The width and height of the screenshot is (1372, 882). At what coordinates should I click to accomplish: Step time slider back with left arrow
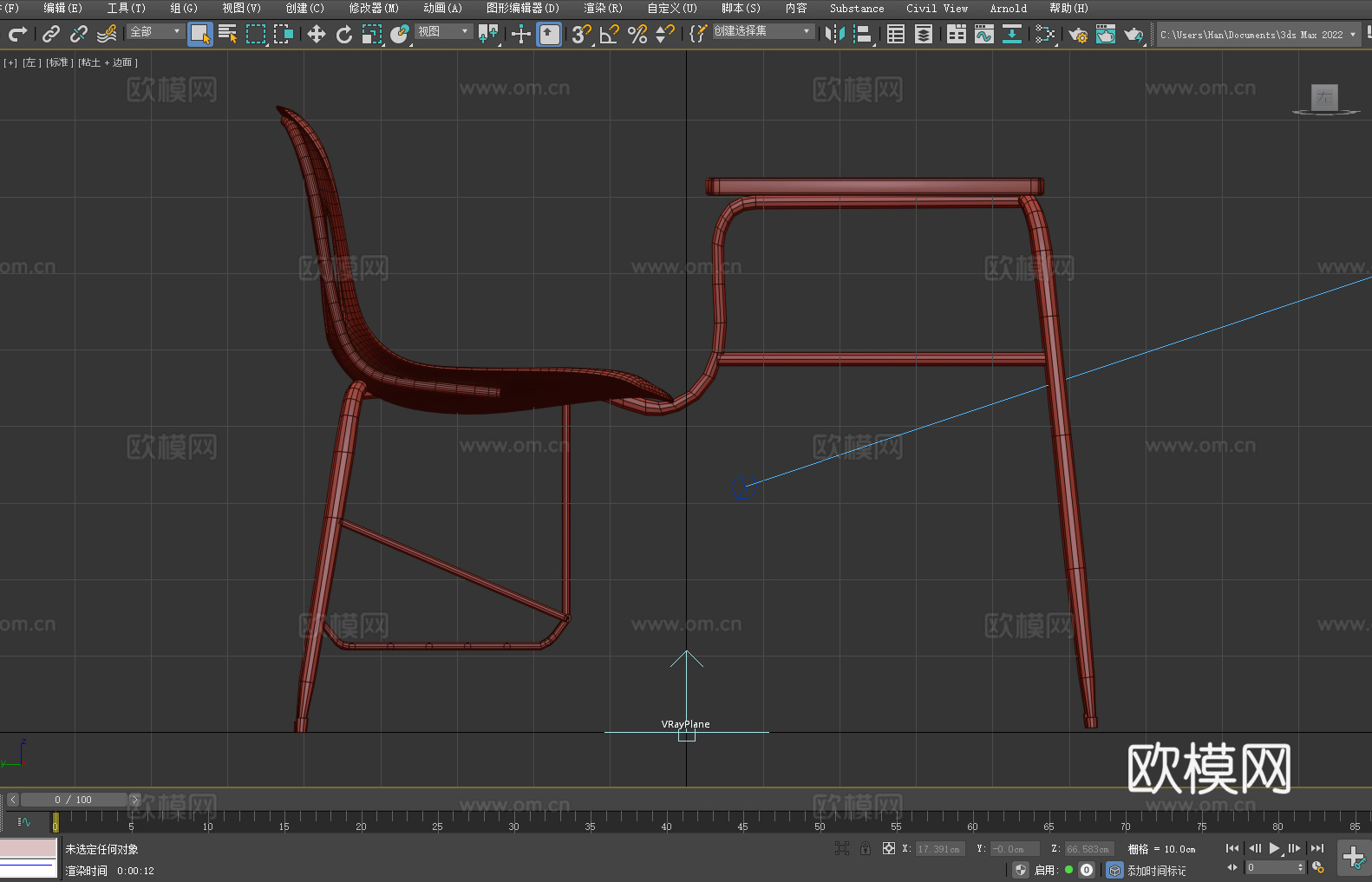click(x=12, y=800)
